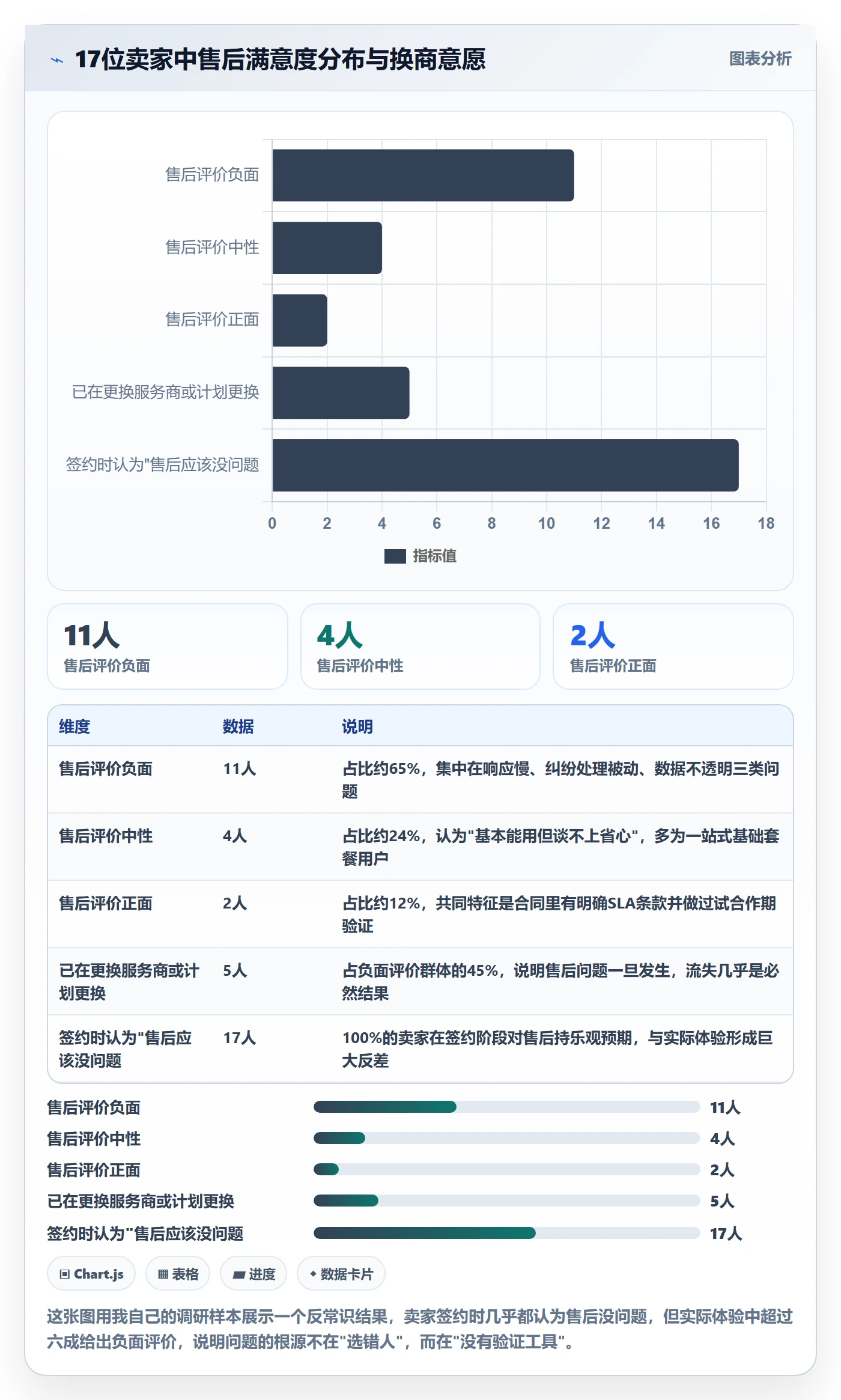Screen dimensions: 841x1400
Task: Select the summary paragraph starting 这张图用我自己的调研样本
Action: [420, 1328]
